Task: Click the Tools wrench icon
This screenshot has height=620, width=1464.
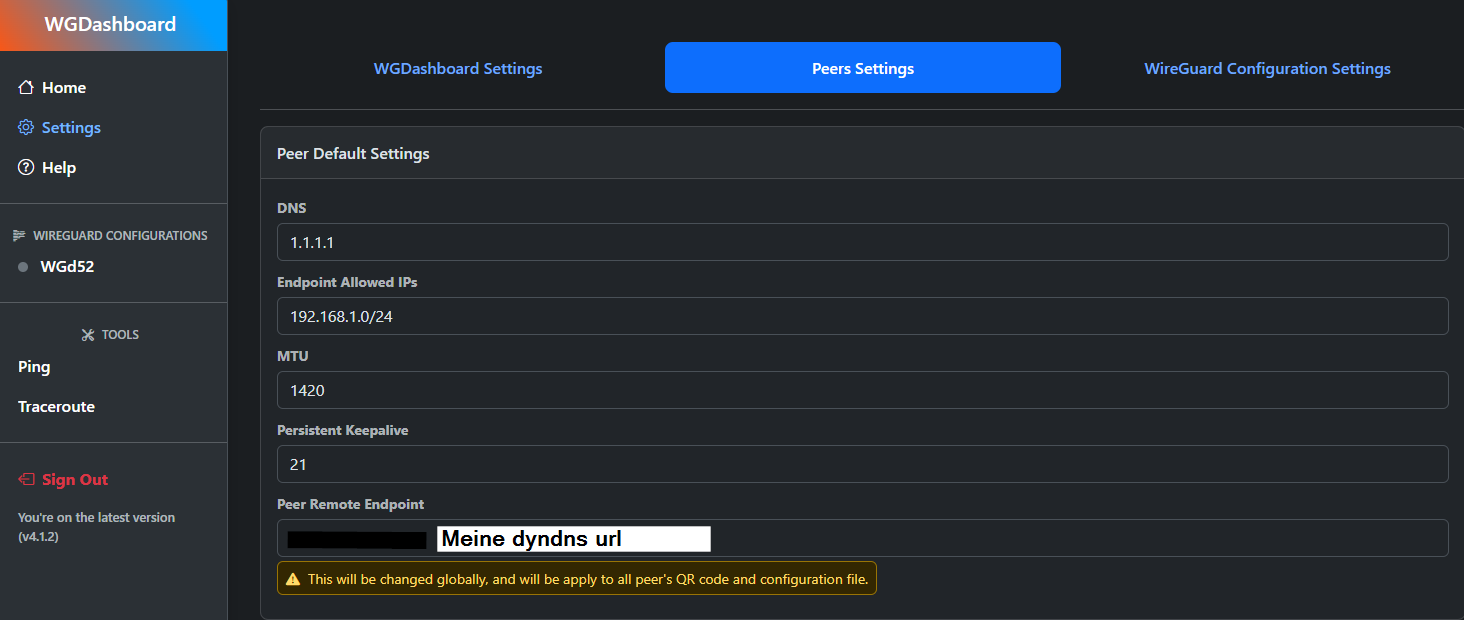Action: [87, 335]
